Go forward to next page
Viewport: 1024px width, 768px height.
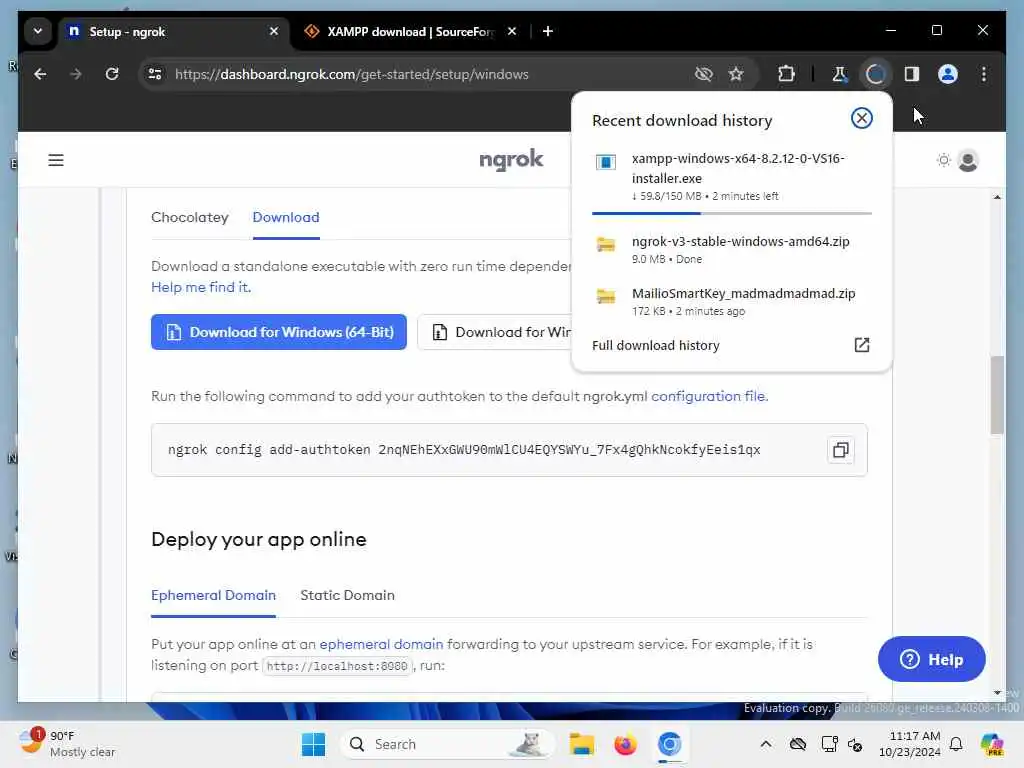pos(76,74)
